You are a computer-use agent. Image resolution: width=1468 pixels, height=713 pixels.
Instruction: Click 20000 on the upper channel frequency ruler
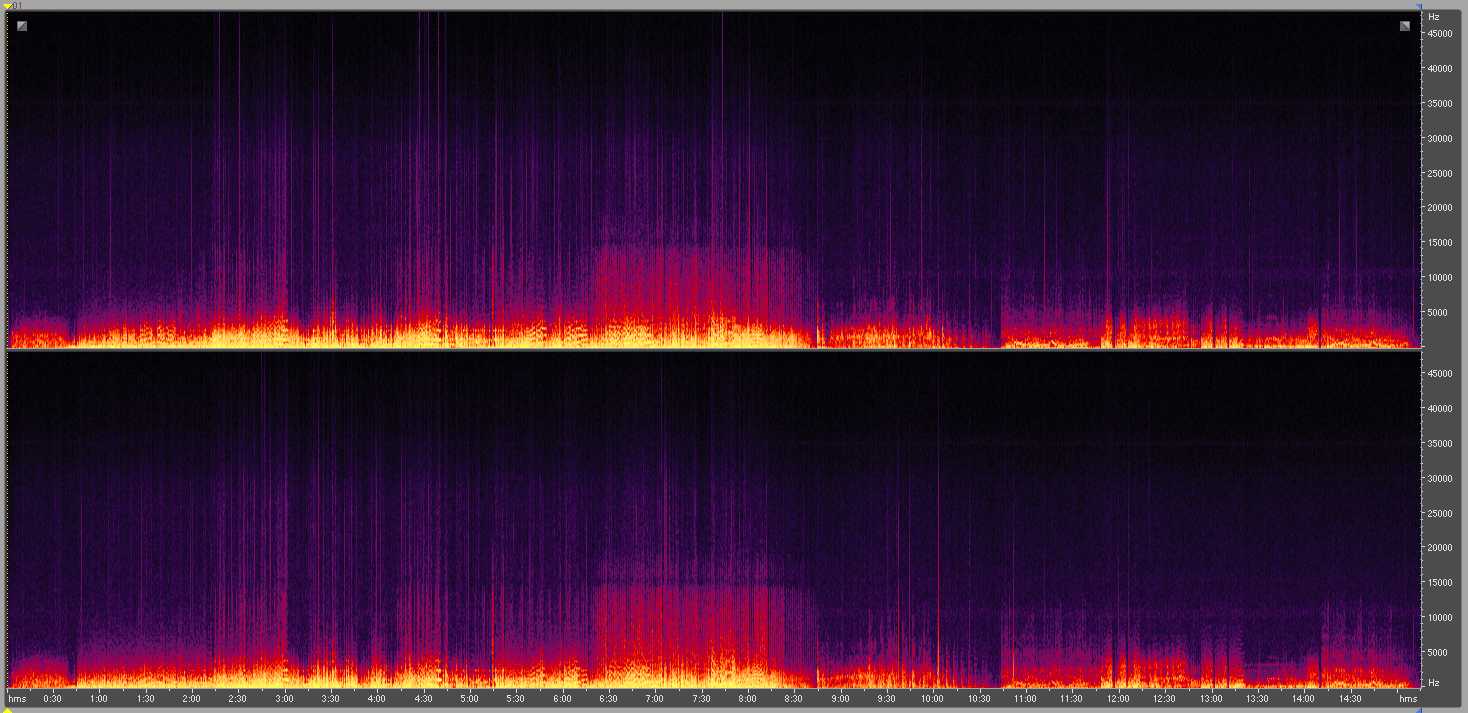pos(1439,207)
